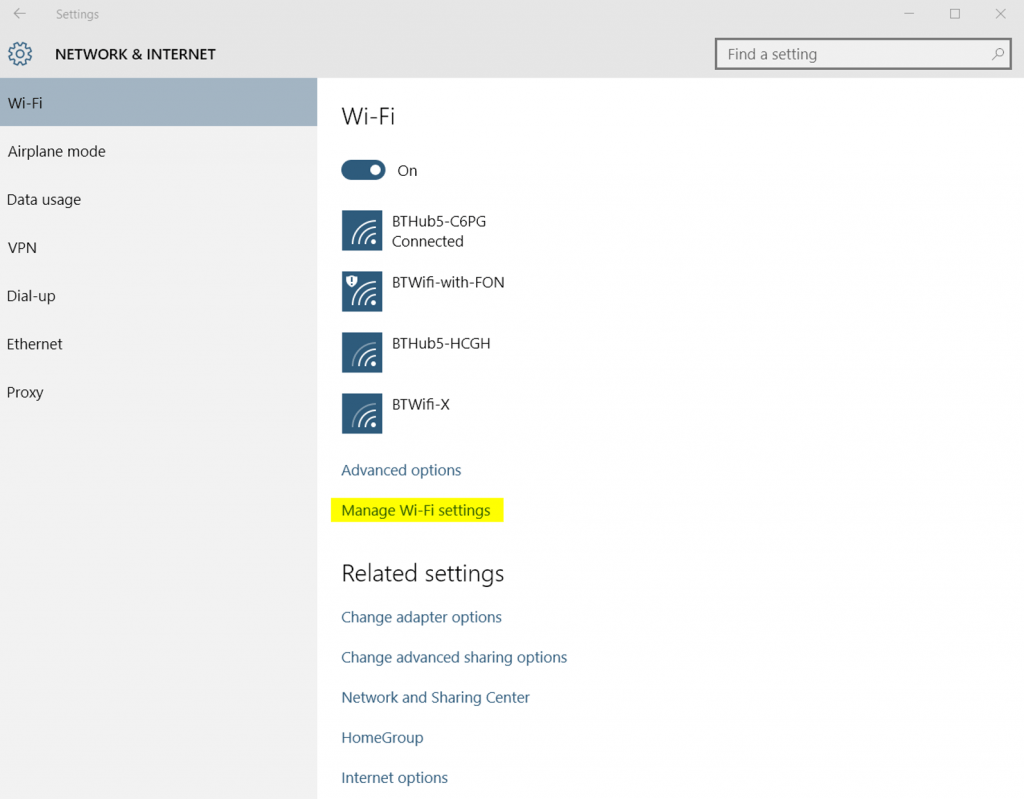
Task: Click the BTWifi-with-FON limited connectivity icon
Action: [361, 291]
